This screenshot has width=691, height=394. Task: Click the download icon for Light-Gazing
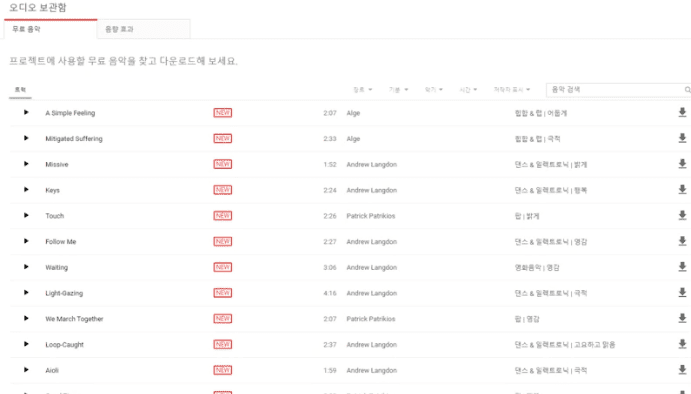point(682,293)
